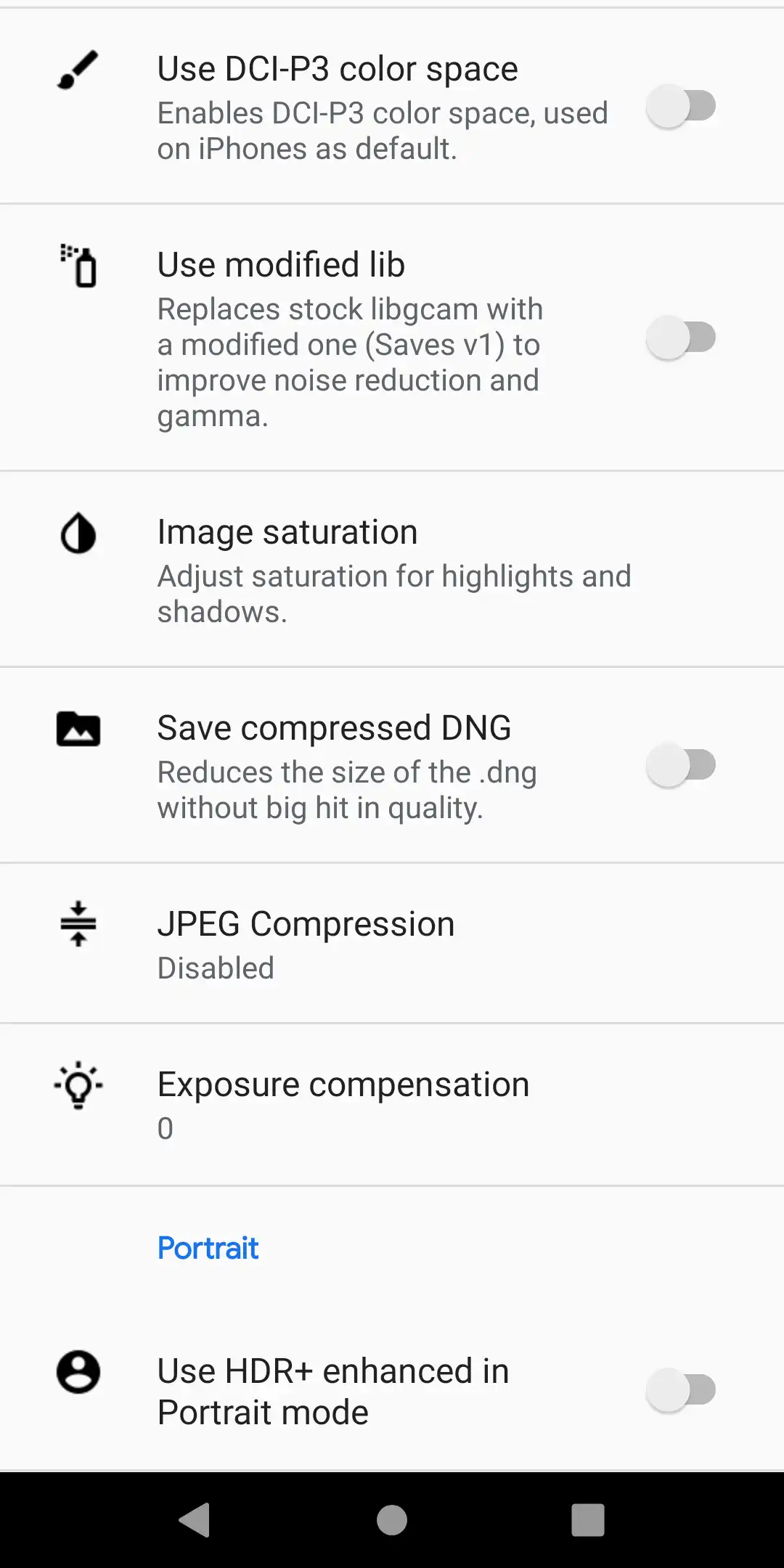The width and height of the screenshot is (784, 1568).
Task: Open the Image saturation settings
Action: point(392,570)
